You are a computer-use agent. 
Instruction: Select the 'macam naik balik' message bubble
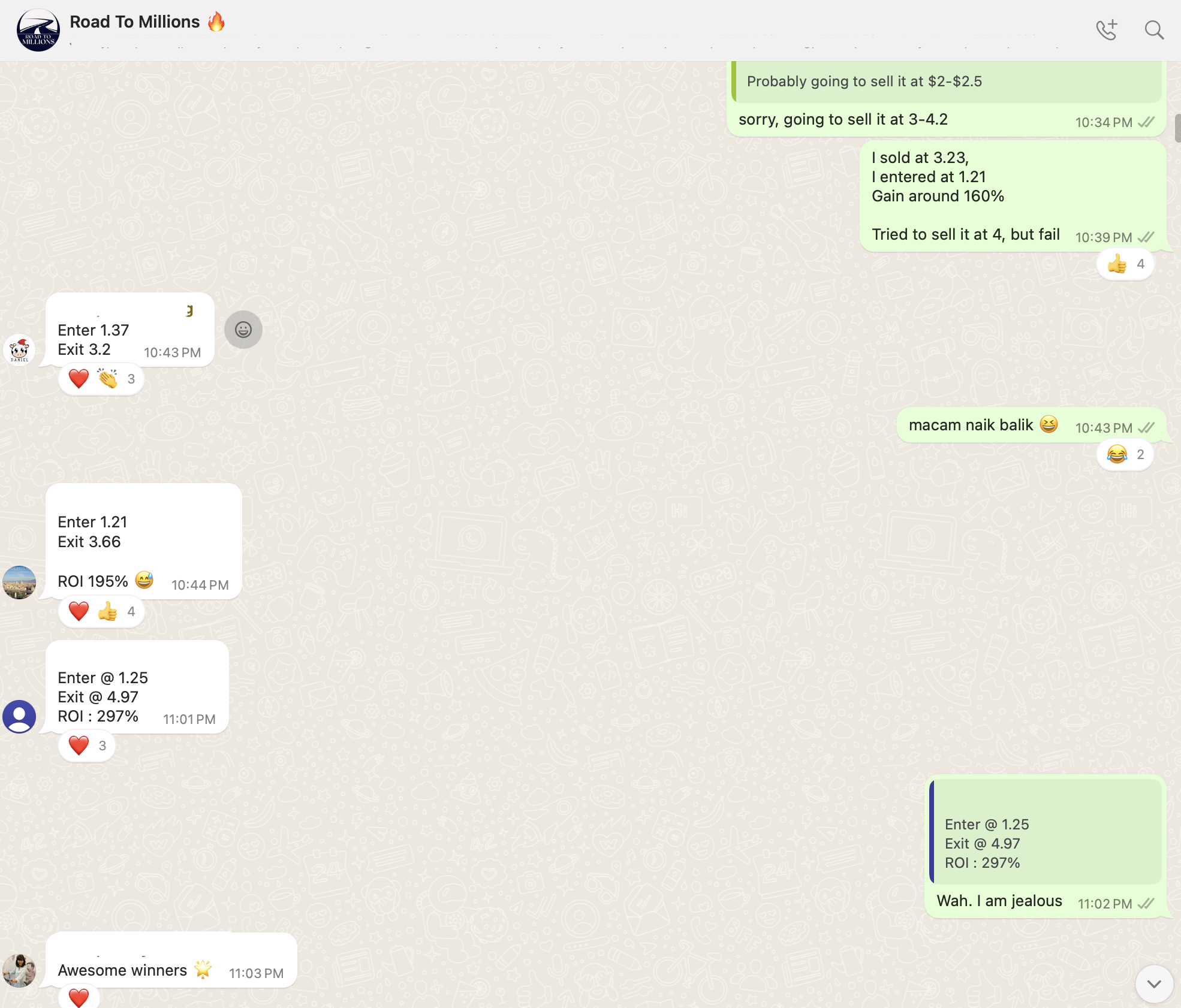[x=971, y=425]
